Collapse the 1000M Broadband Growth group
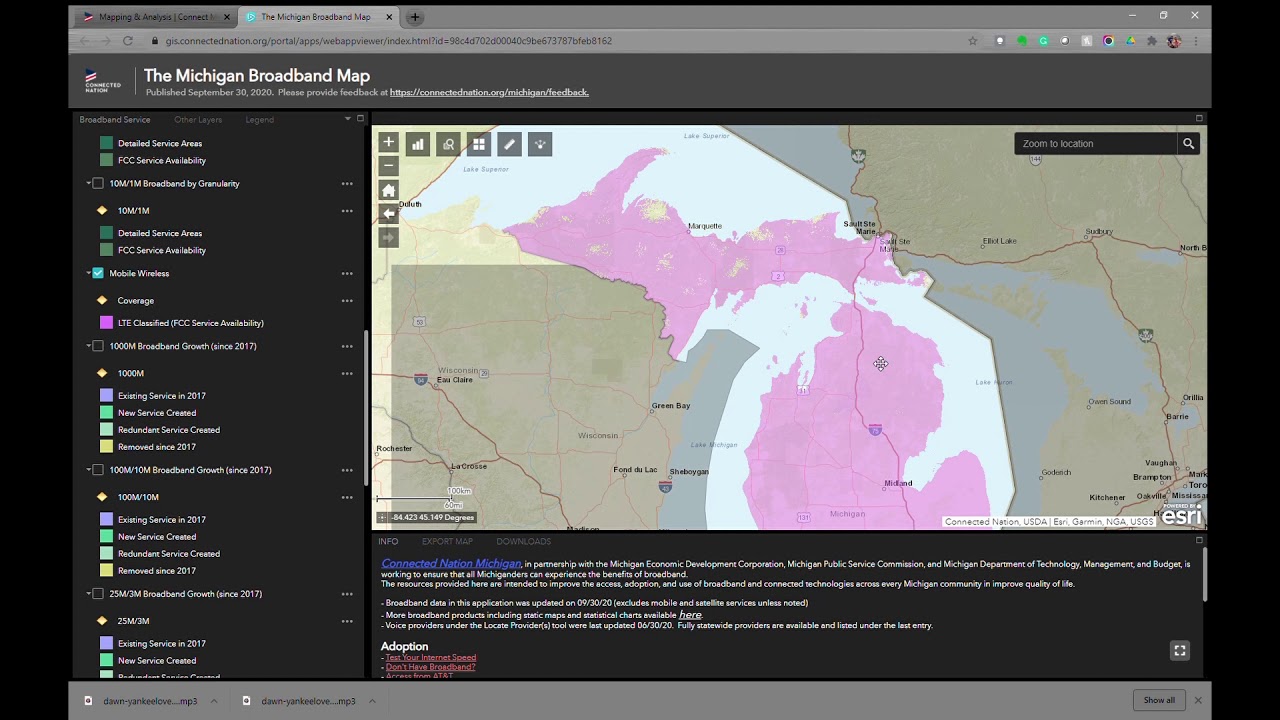This screenshot has height=720, width=1280. coord(88,346)
